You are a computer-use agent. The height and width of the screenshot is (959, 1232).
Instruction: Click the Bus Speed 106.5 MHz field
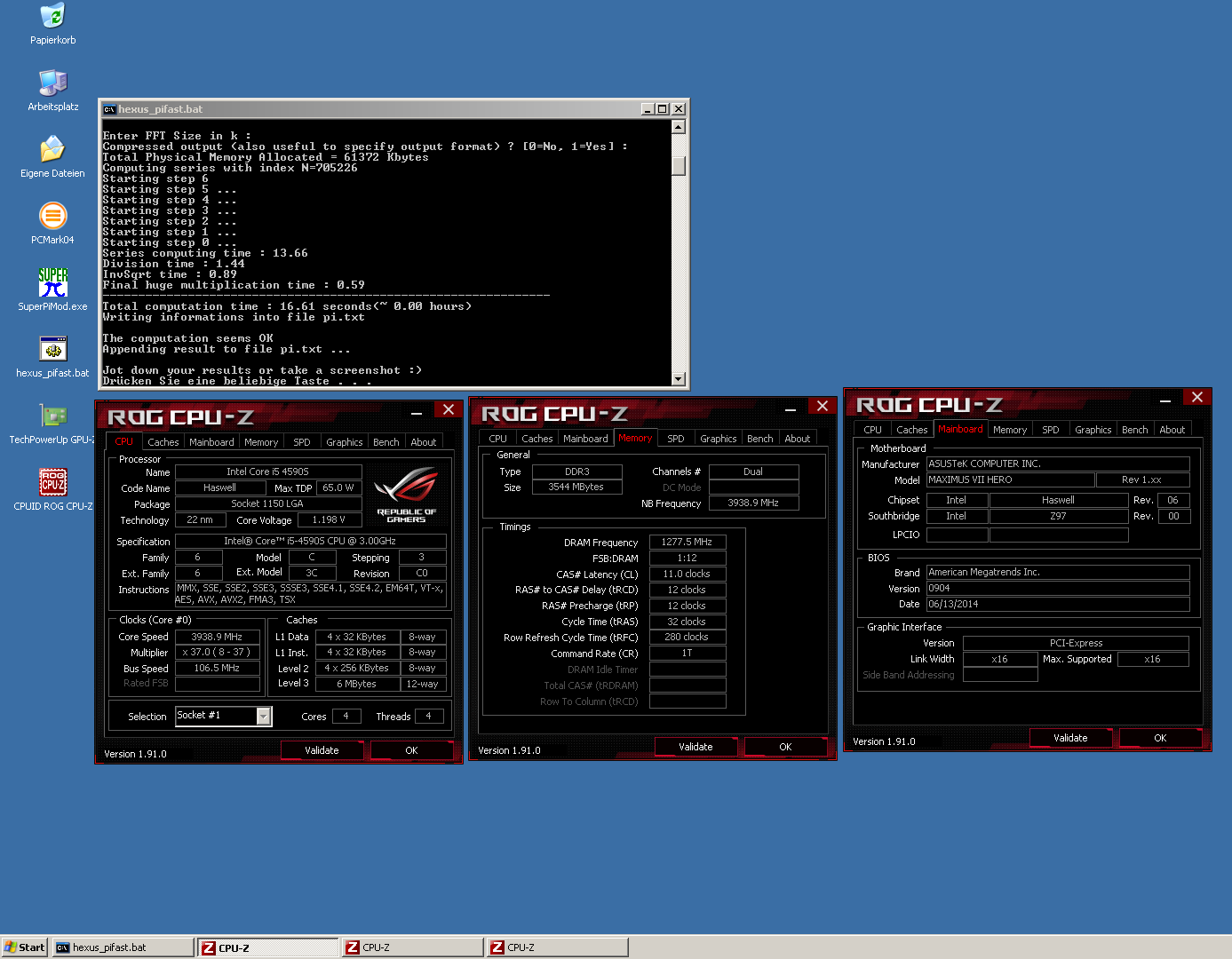pos(218,668)
